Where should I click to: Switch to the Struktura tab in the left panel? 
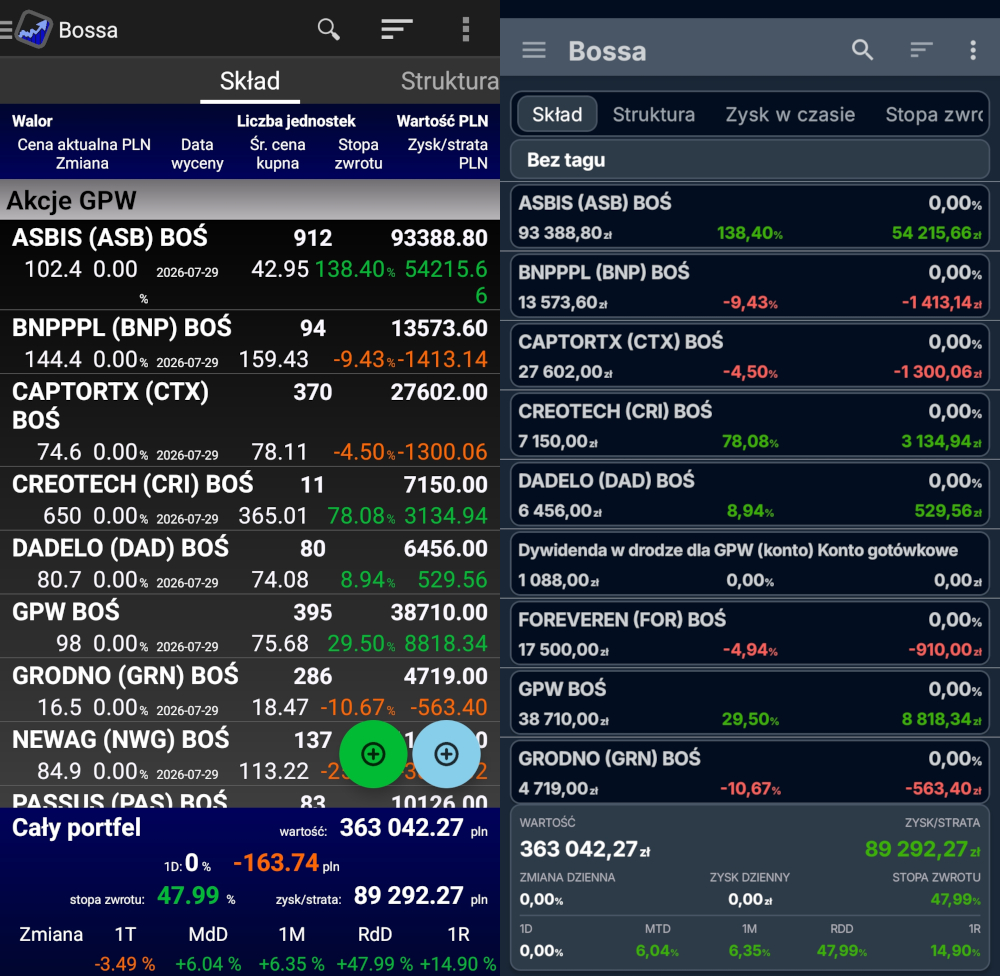tap(450, 81)
